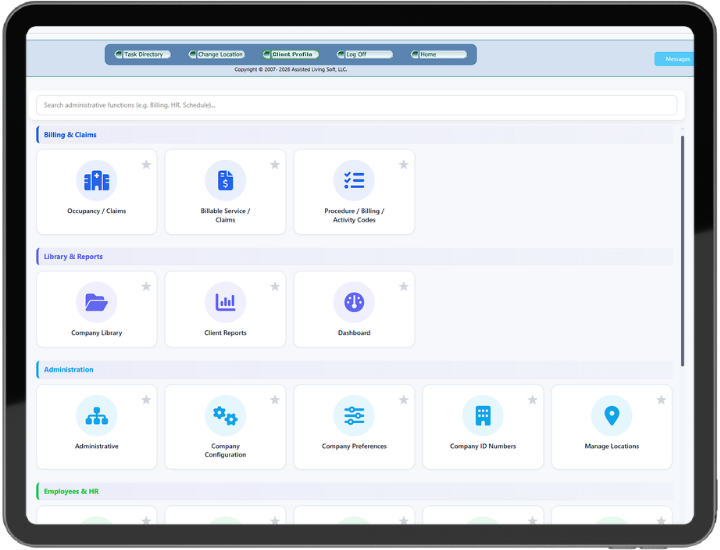This screenshot has width=720, height=550.
Task: Favorite the Company Configuration card star
Action: tap(275, 400)
